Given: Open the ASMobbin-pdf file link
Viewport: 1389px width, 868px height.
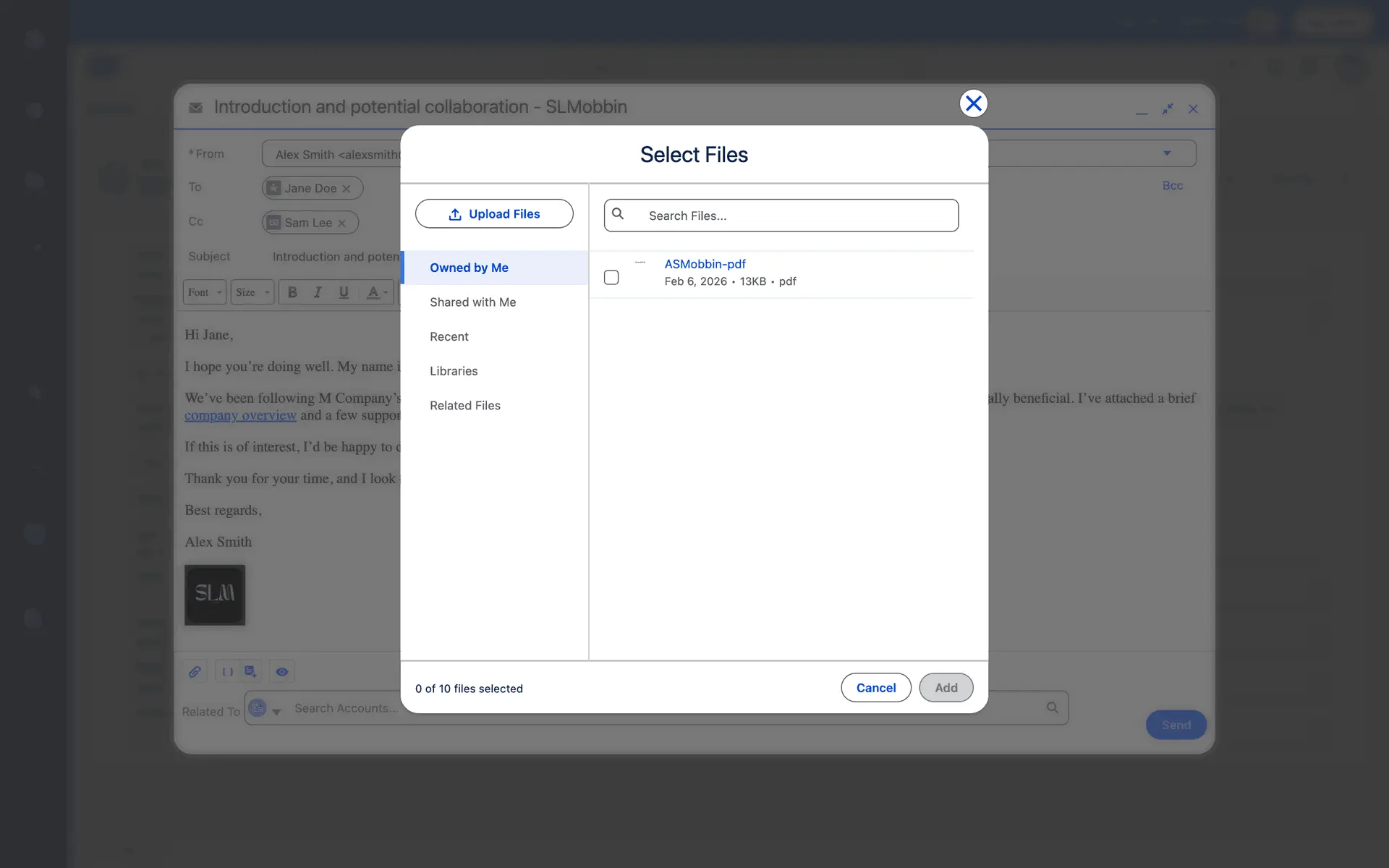Looking at the screenshot, I should (705, 264).
